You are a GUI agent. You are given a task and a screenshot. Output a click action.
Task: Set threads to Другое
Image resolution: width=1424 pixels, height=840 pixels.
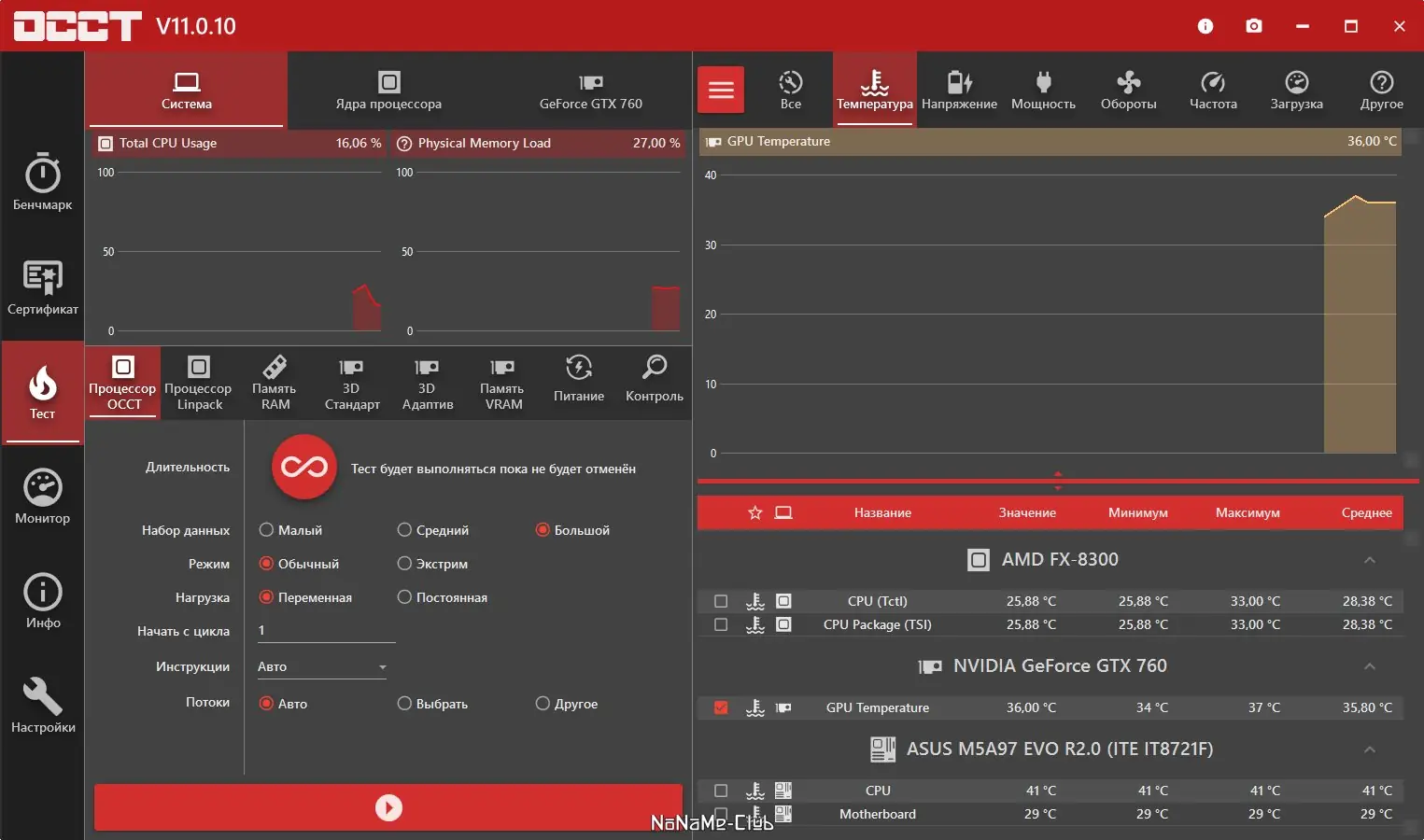tap(567, 704)
